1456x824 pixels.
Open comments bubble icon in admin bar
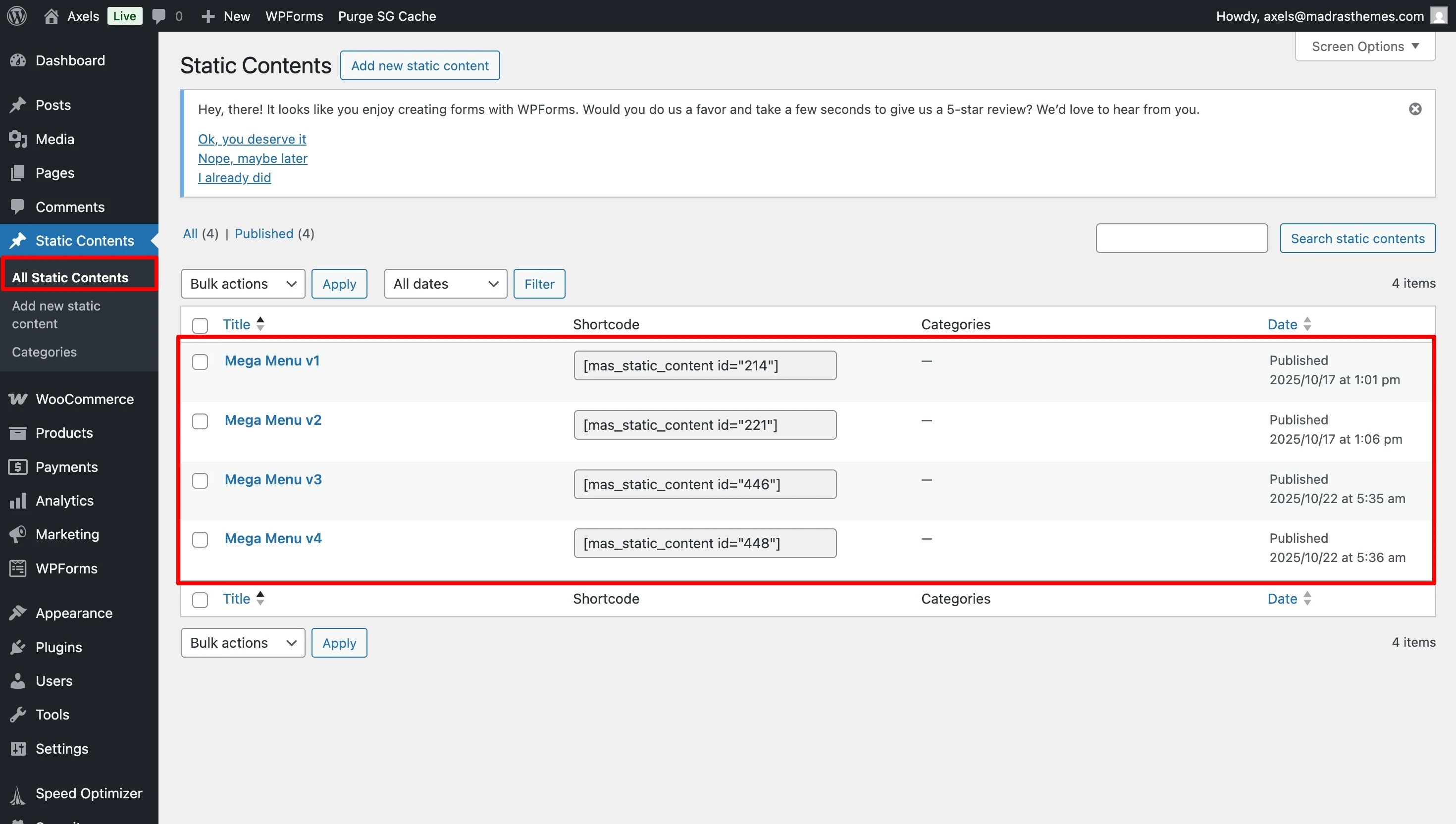point(159,16)
